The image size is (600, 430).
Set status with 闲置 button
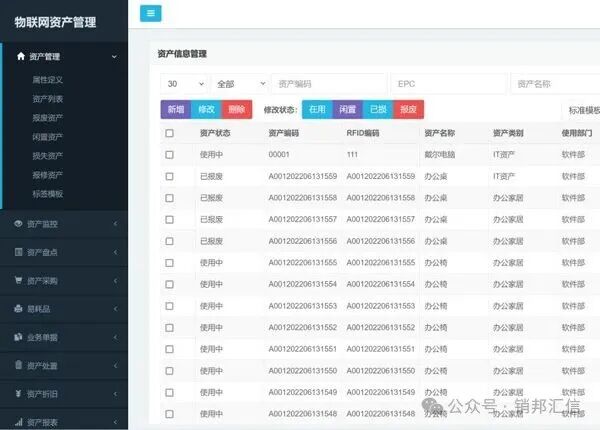pos(347,109)
